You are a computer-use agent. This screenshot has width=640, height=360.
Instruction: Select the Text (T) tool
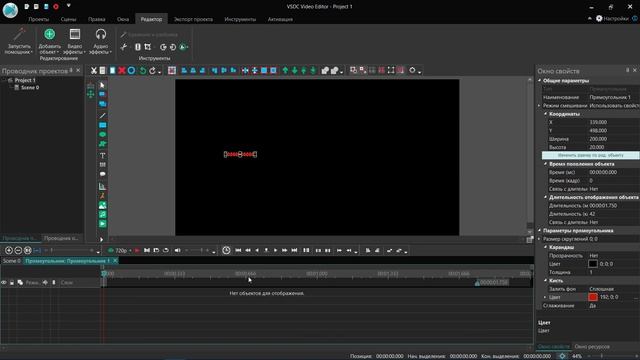click(x=102, y=156)
